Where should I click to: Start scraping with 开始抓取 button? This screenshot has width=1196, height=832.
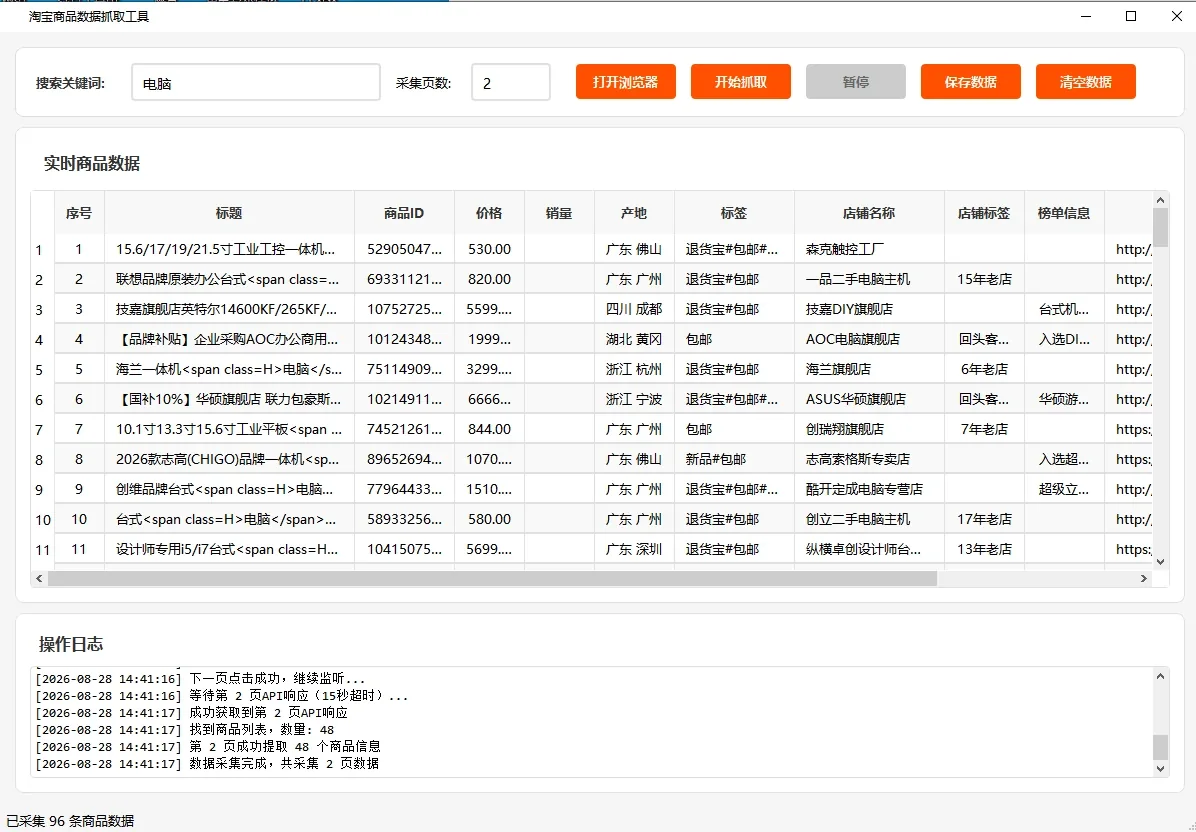tap(741, 82)
